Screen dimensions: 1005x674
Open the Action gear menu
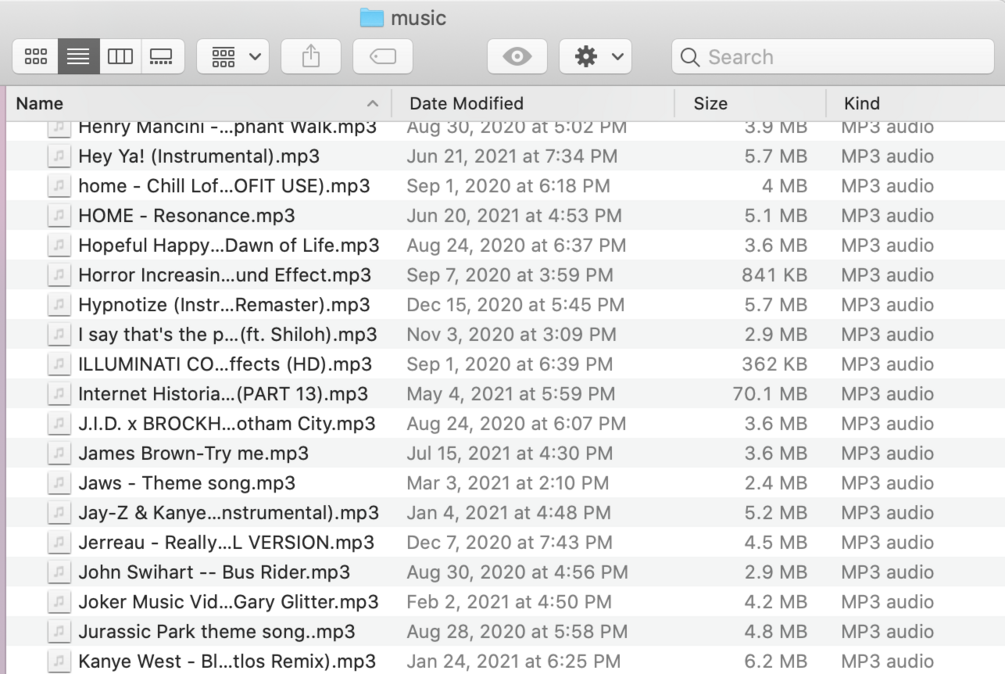click(595, 56)
